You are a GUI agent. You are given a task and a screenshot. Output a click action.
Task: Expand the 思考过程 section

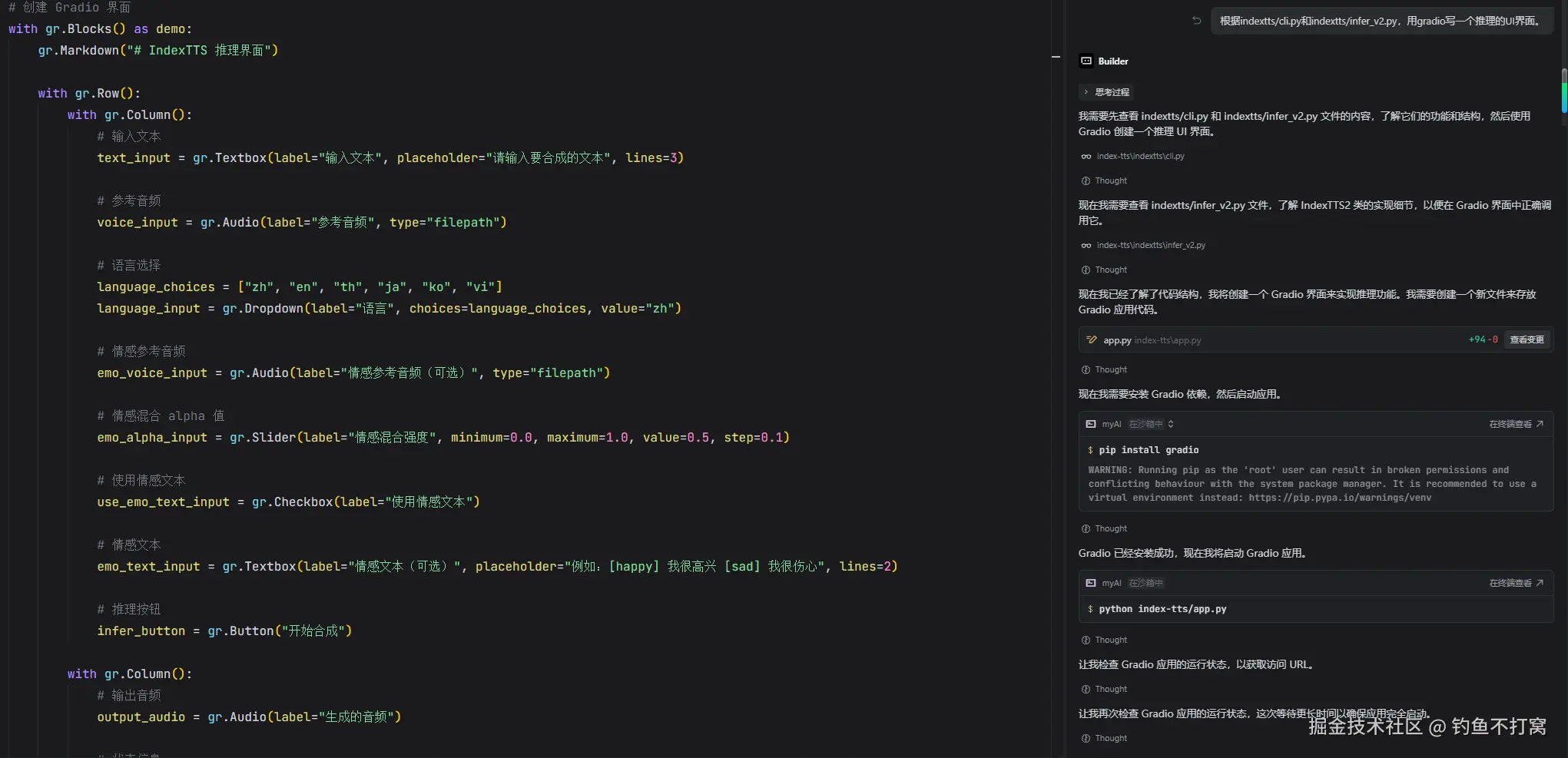click(x=1106, y=92)
